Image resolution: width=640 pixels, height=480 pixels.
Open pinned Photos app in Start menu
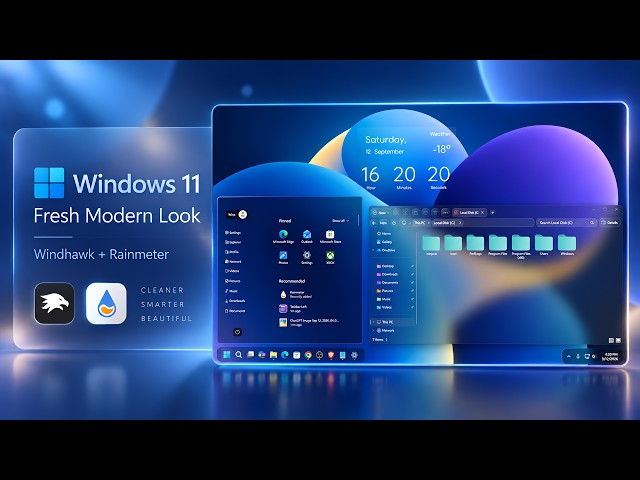pos(283,258)
